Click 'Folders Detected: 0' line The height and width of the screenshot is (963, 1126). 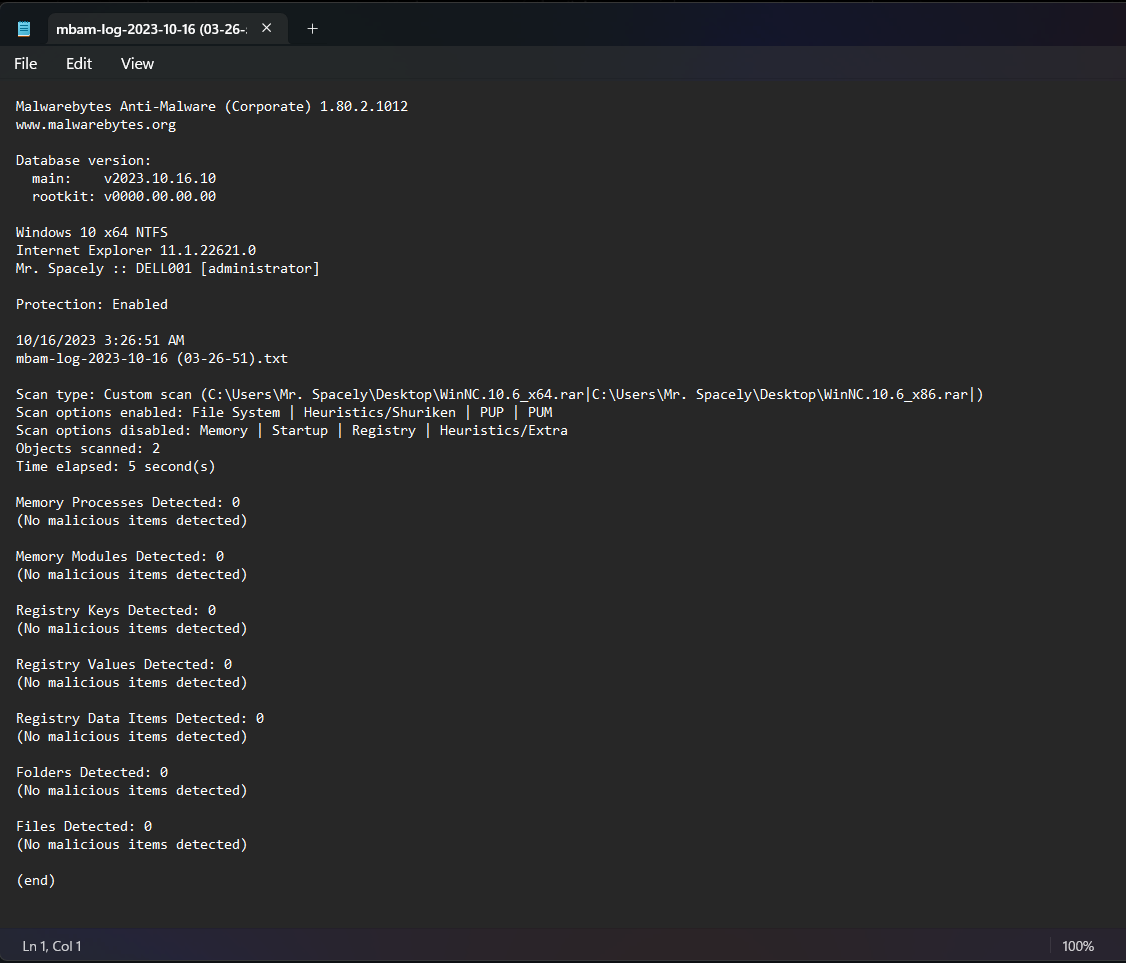pos(92,772)
